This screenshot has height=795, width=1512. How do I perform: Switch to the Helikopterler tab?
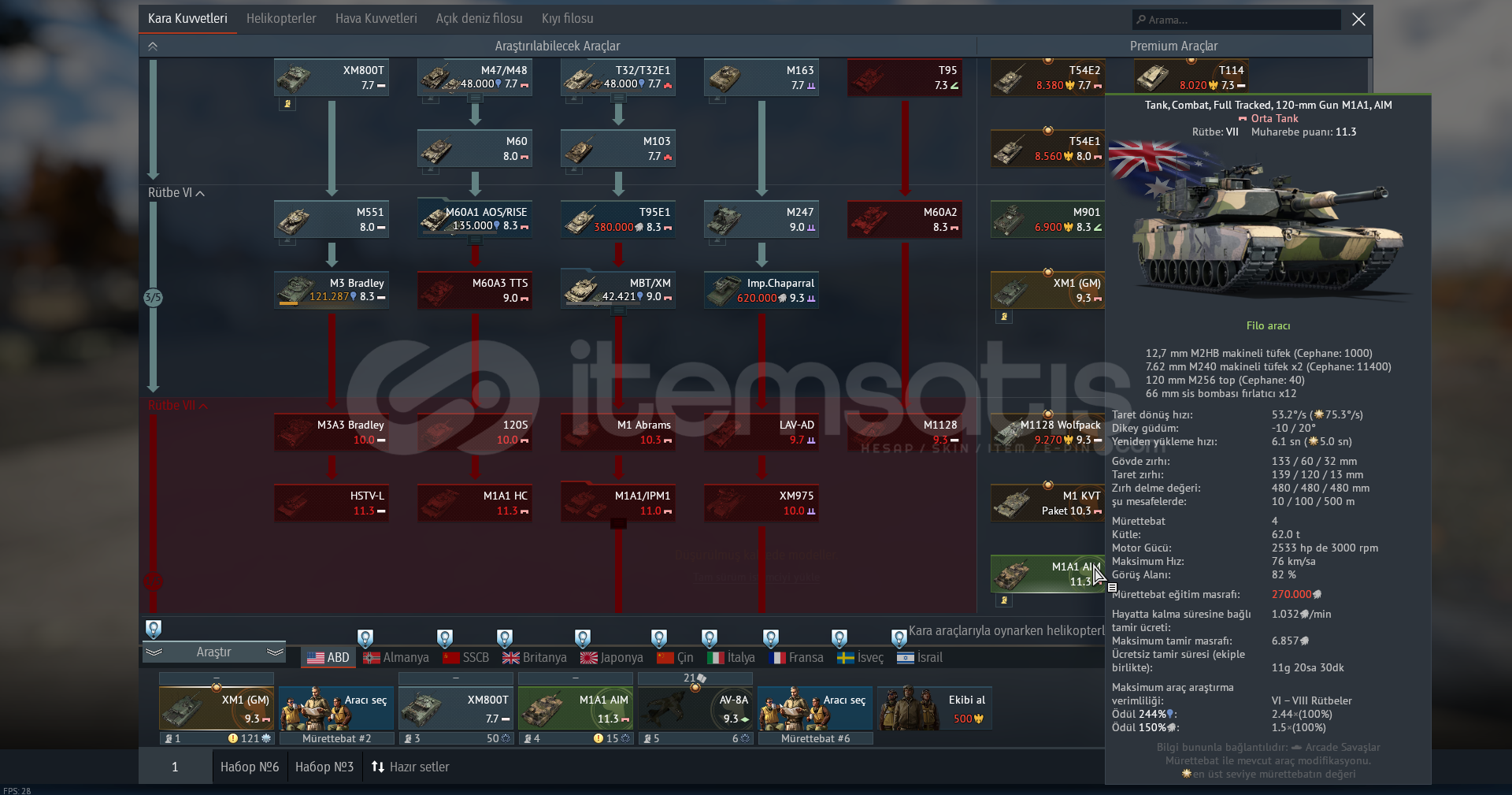click(x=281, y=19)
